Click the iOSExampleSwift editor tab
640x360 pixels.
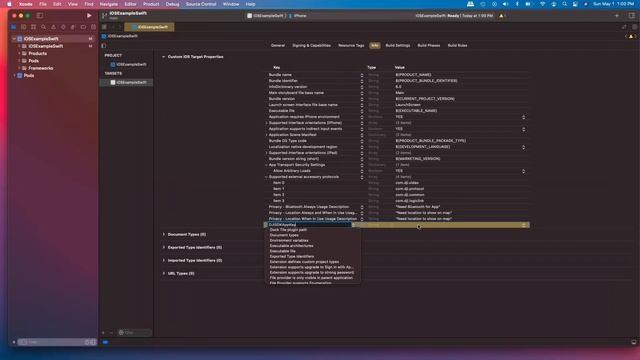coord(149,27)
